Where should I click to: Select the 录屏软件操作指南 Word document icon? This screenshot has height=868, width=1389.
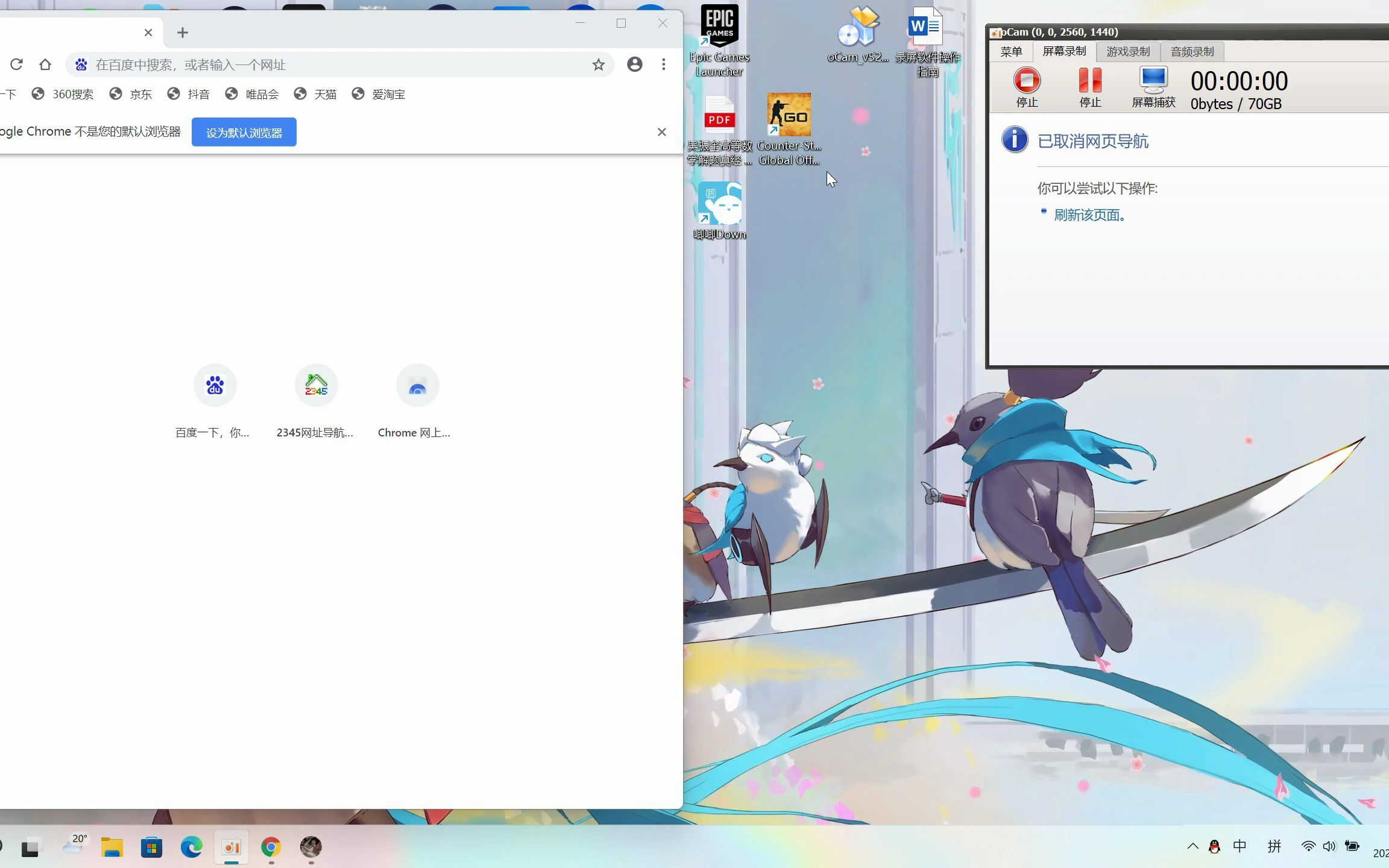pos(927,41)
